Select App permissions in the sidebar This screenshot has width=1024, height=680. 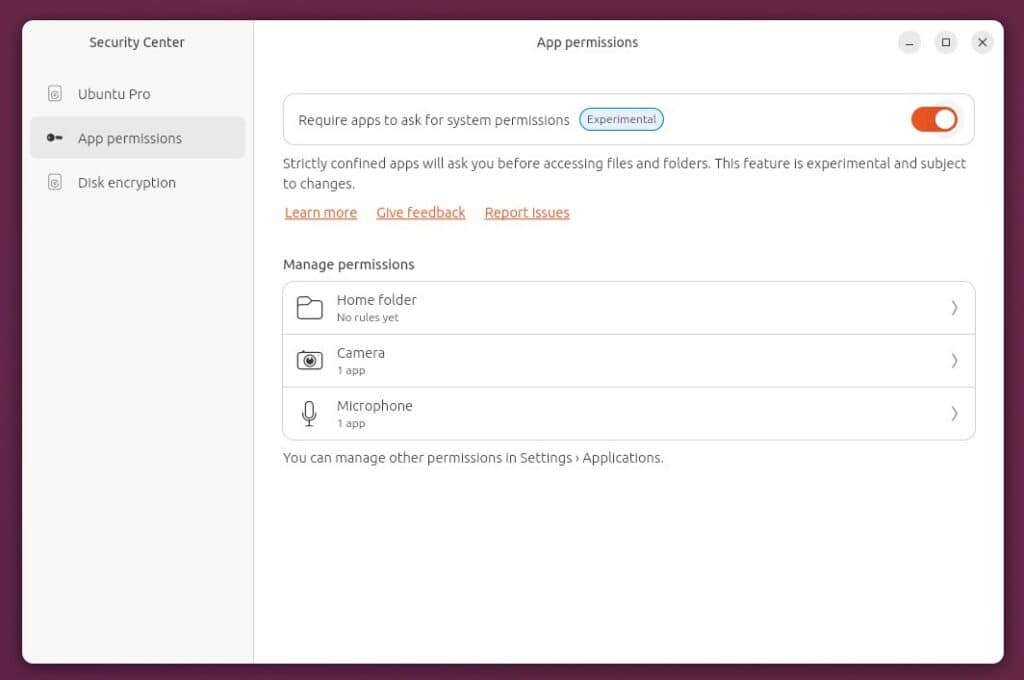coord(138,138)
